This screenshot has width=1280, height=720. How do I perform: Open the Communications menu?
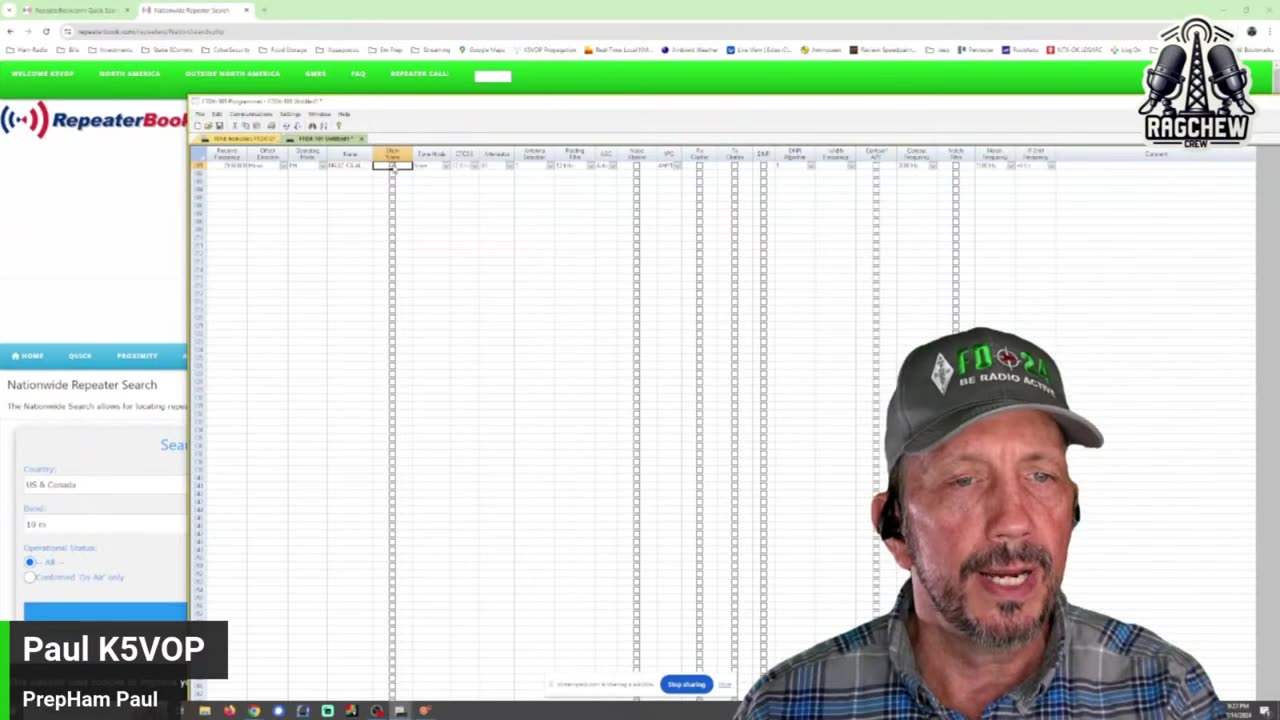click(251, 114)
